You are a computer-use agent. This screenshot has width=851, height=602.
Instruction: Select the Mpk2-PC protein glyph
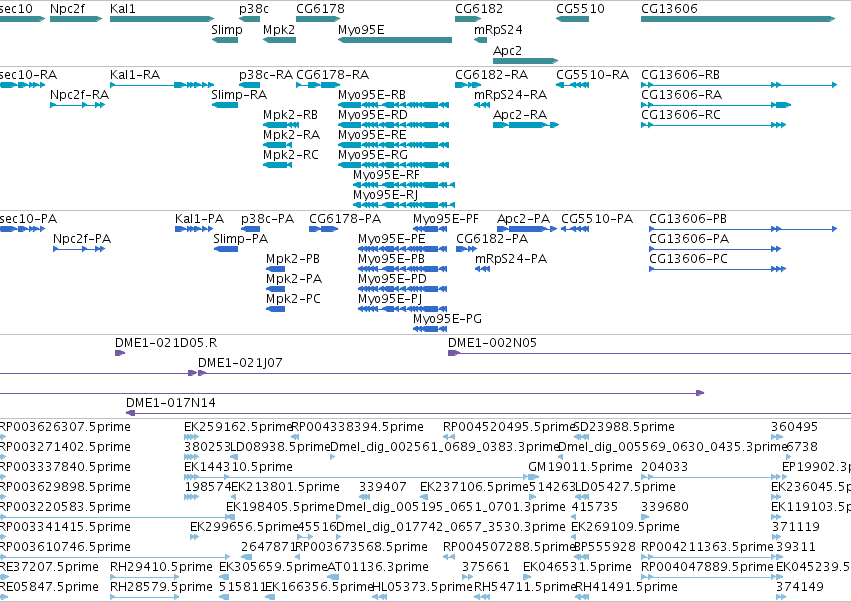pyautogui.click(x=276, y=309)
